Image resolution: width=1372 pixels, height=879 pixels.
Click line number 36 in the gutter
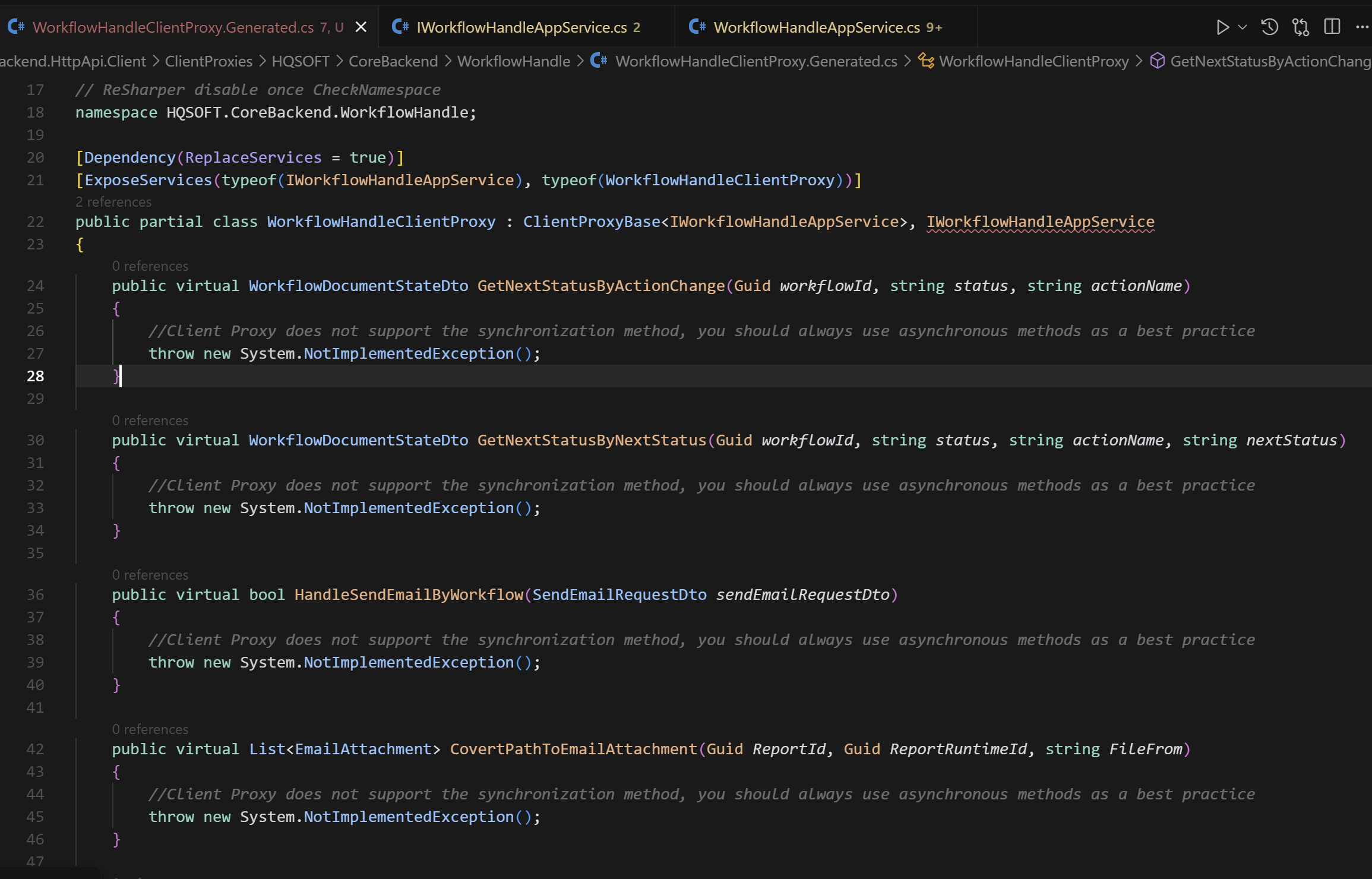coord(35,595)
